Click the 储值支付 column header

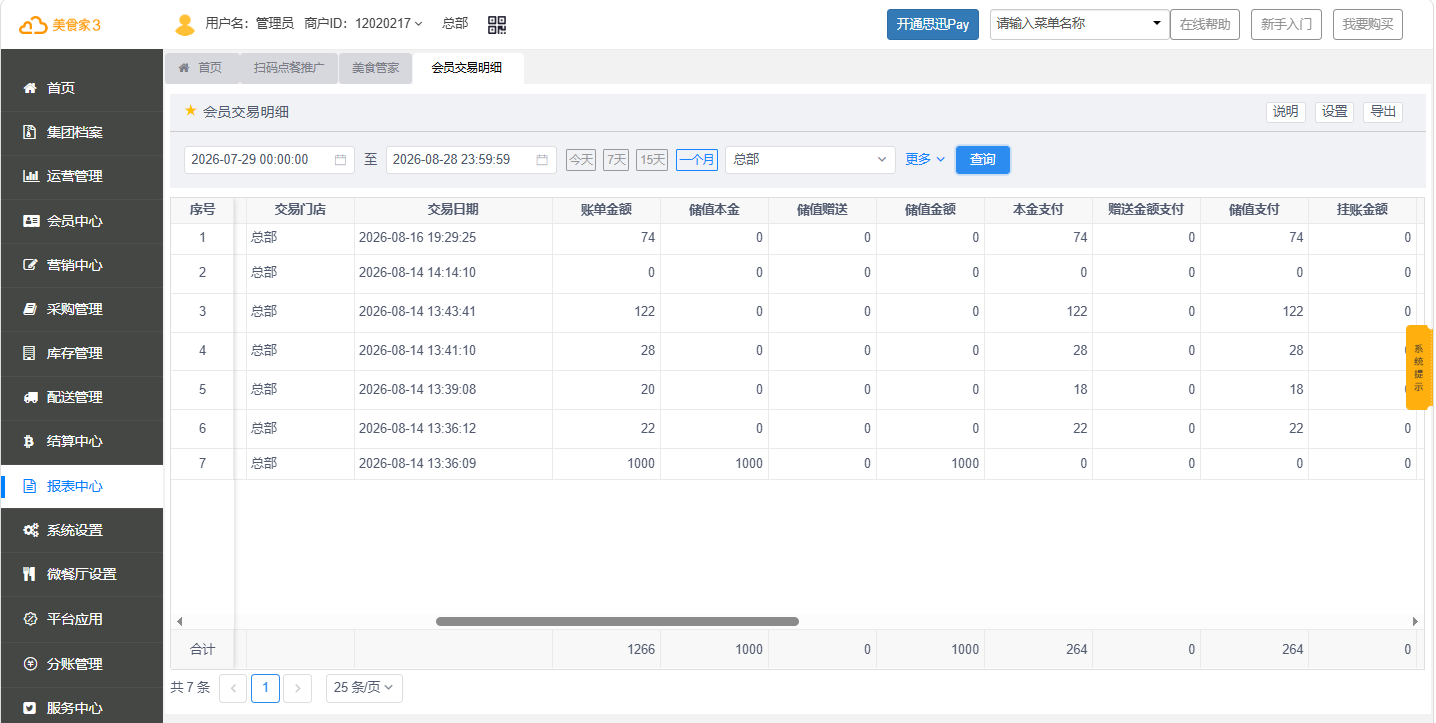point(1254,210)
